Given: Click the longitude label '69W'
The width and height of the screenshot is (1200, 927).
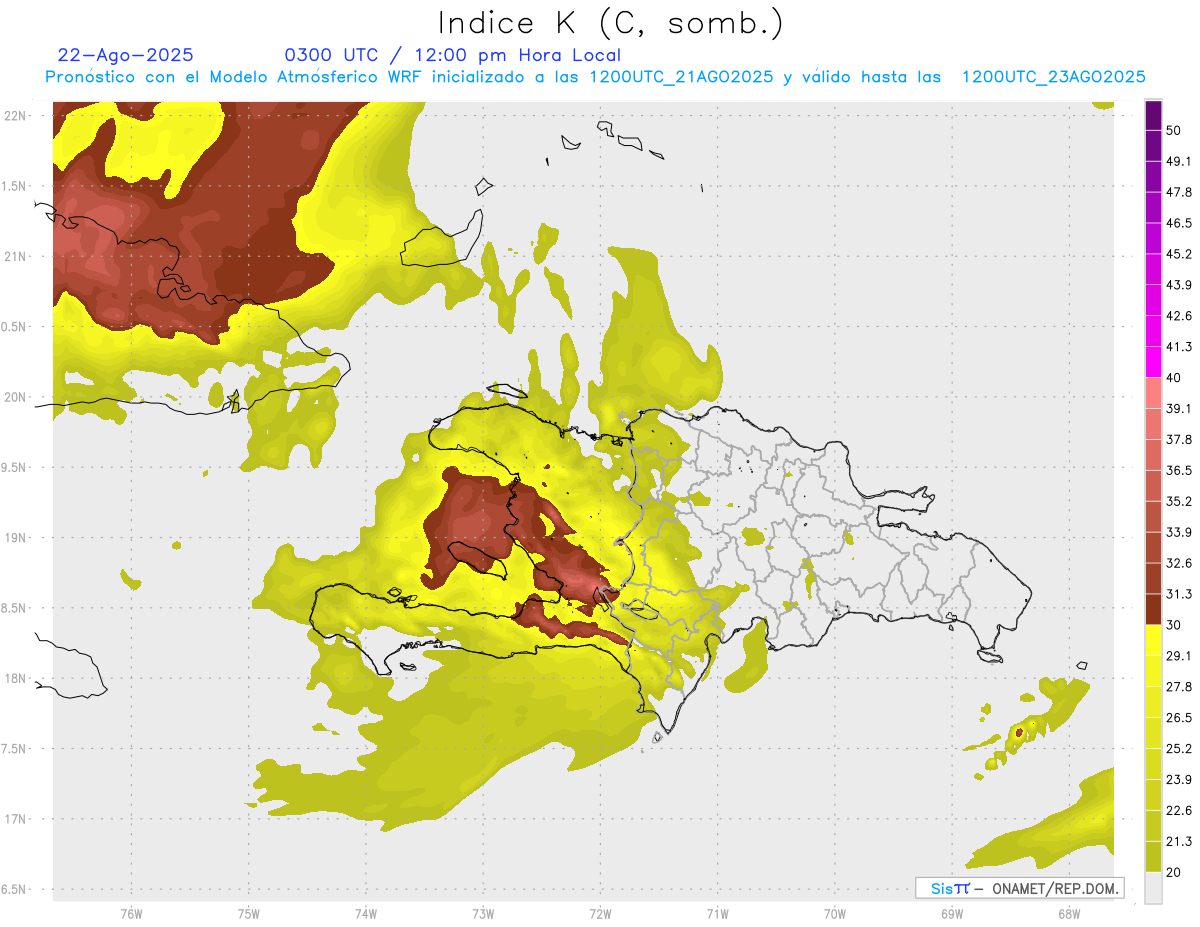Looking at the screenshot, I should click(952, 914).
